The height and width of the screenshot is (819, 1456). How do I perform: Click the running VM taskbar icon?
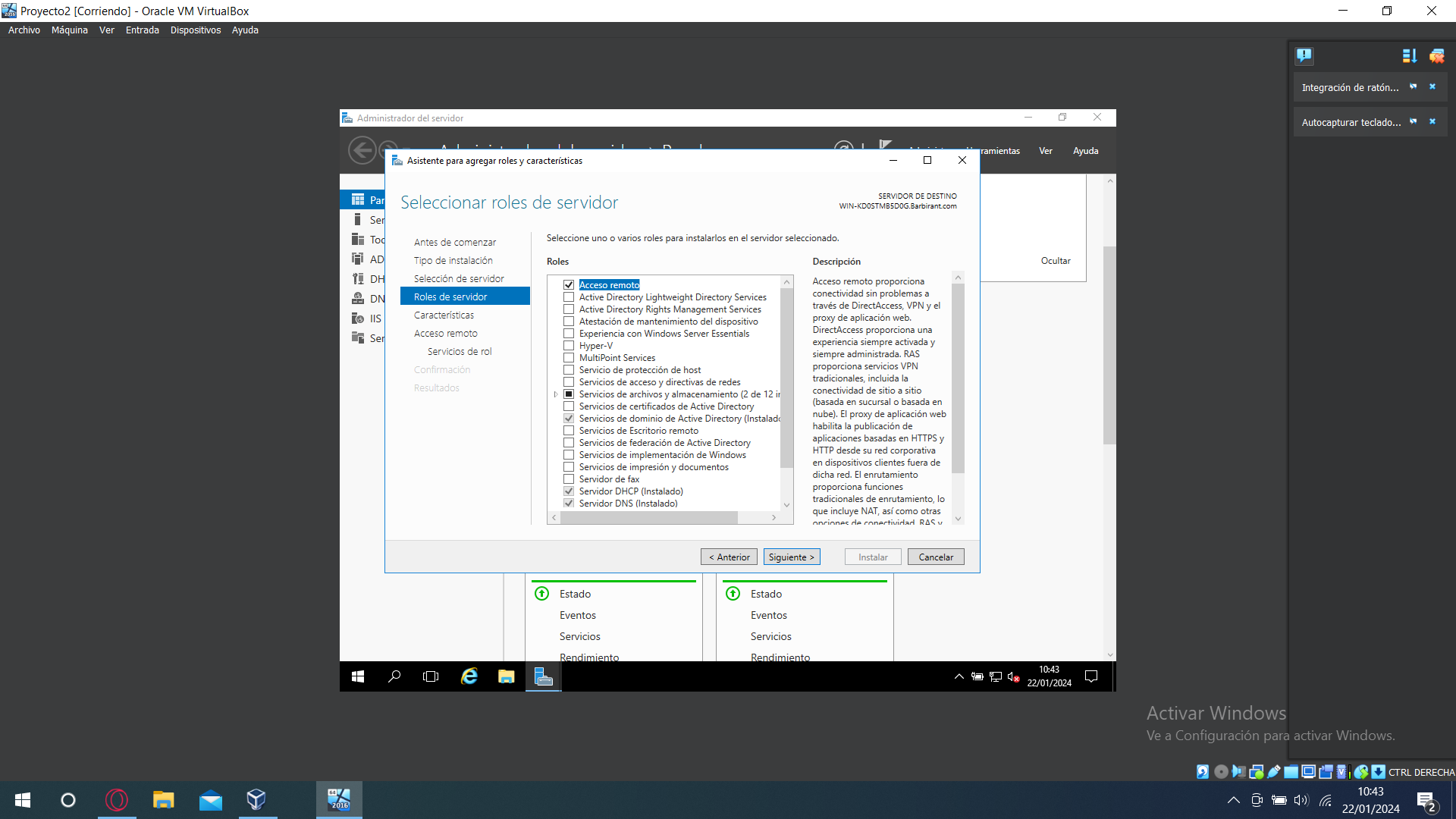click(339, 800)
